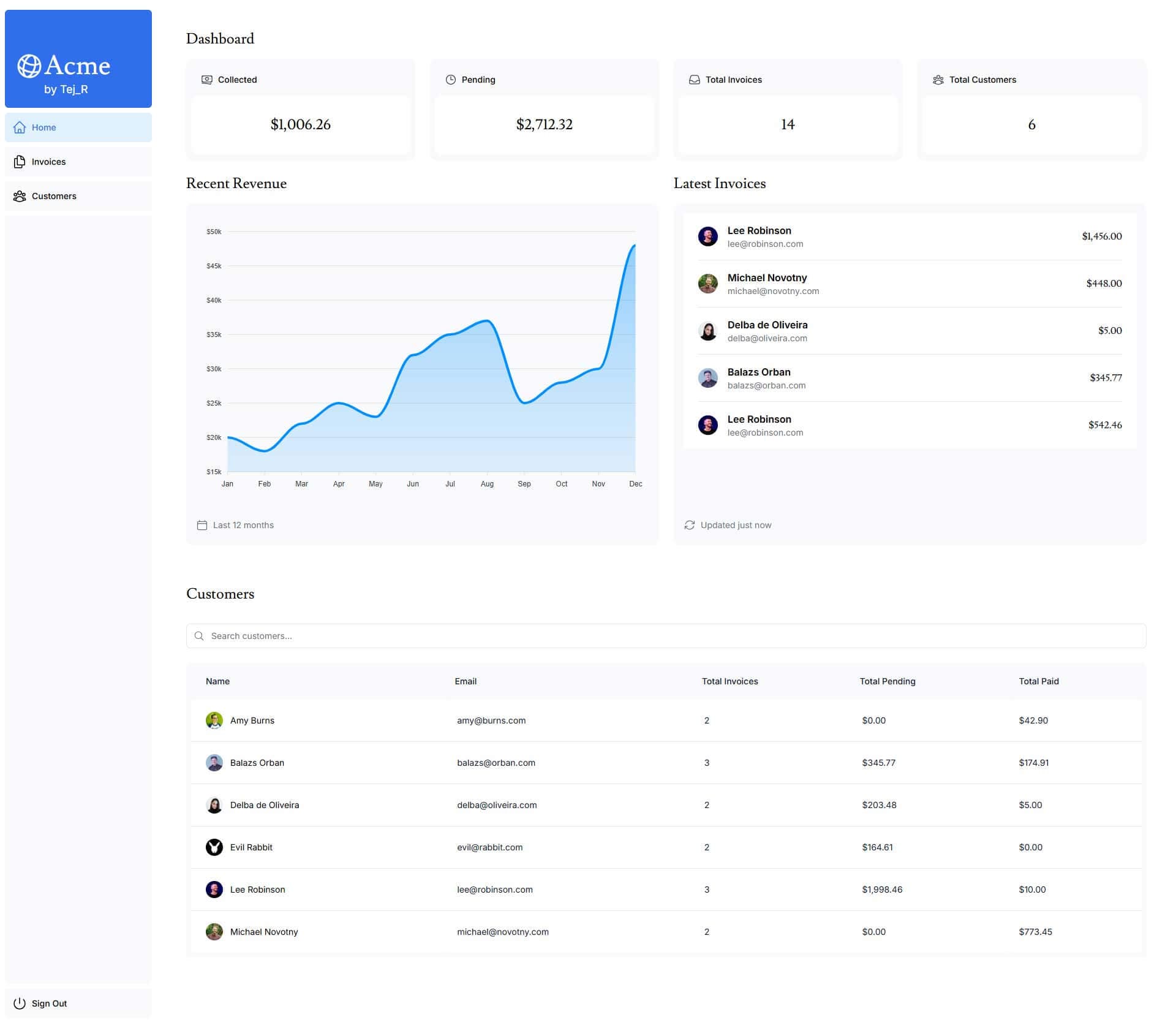The image size is (1176, 1028).
Task: Click the calendar icon beside Last 12 months
Action: pos(202,525)
